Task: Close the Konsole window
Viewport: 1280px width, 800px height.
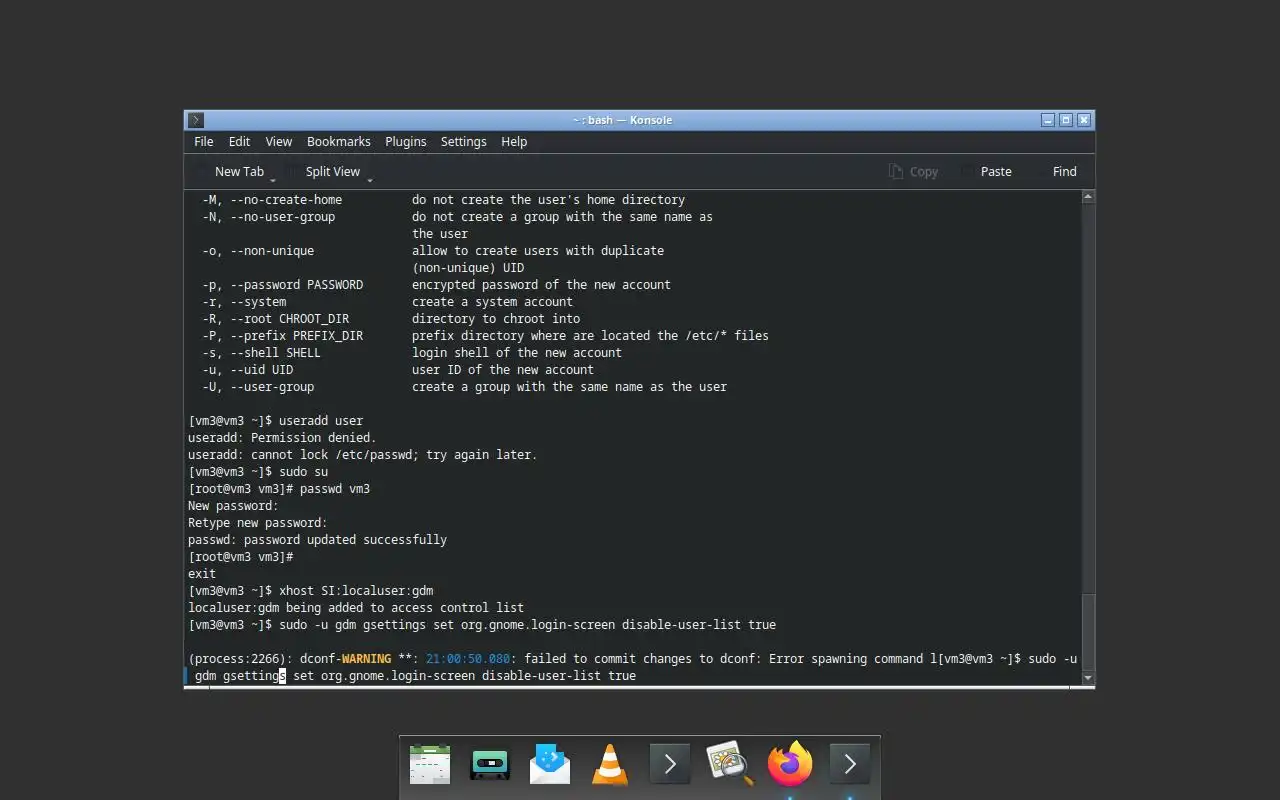Action: [x=1084, y=120]
